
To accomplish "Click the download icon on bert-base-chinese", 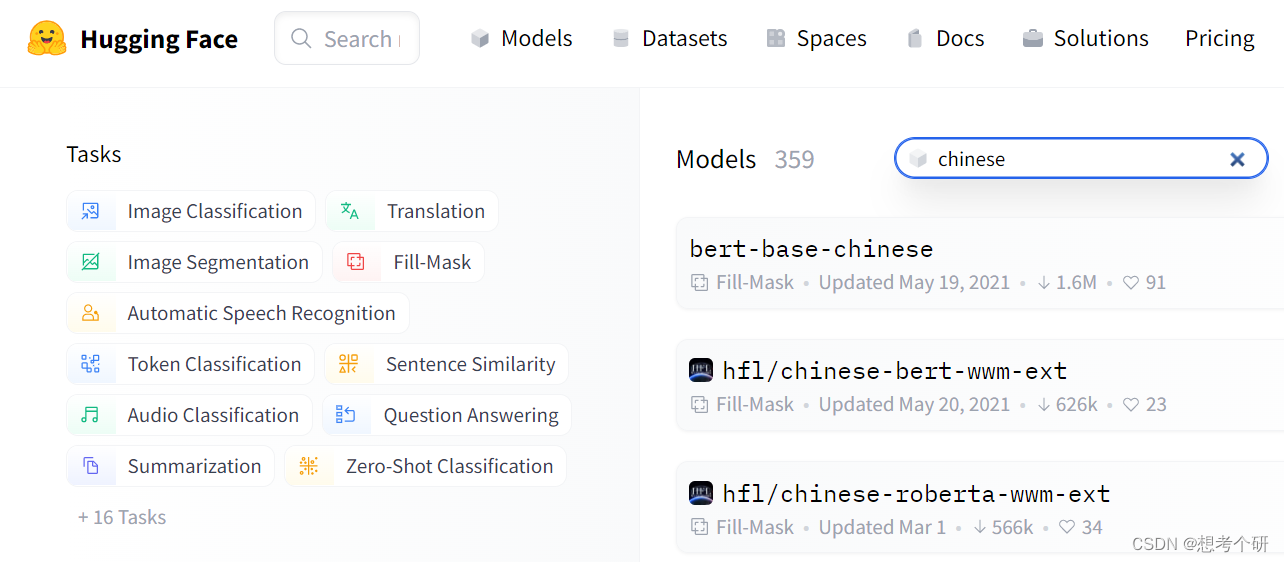I will (1044, 283).
